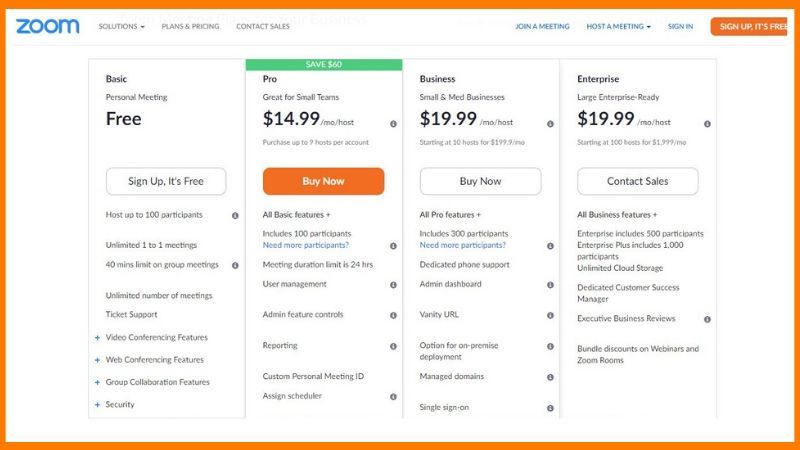Go to Contact Sales in navigation bar
This screenshot has height=450, width=800.
[x=263, y=27]
